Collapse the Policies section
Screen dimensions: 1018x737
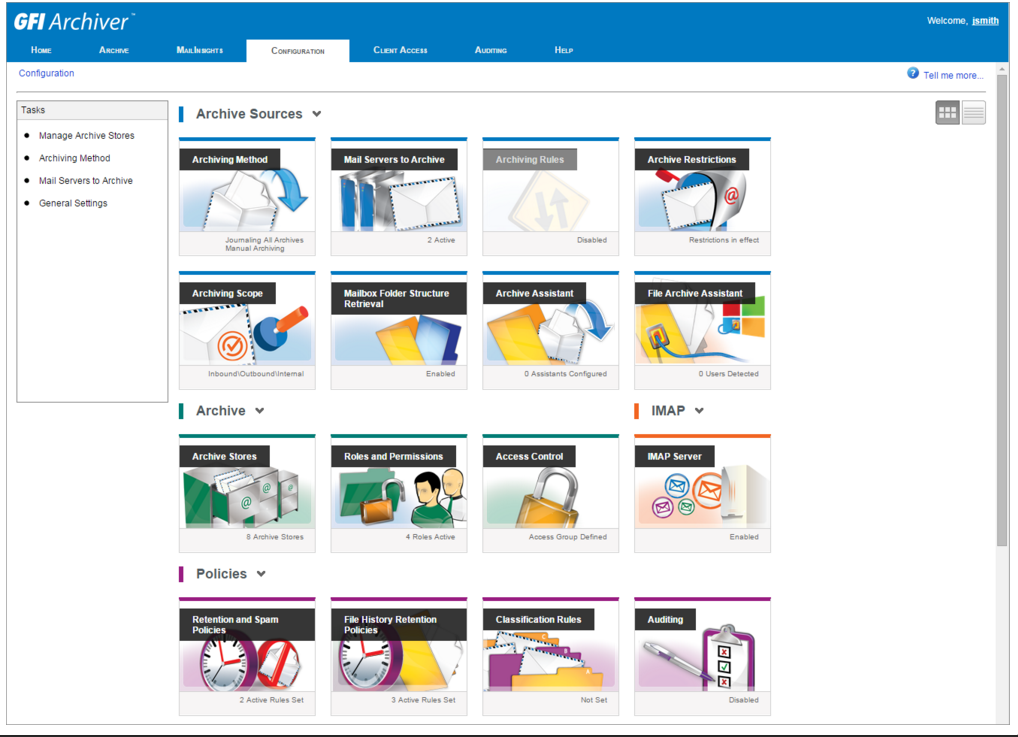coord(262,574)
